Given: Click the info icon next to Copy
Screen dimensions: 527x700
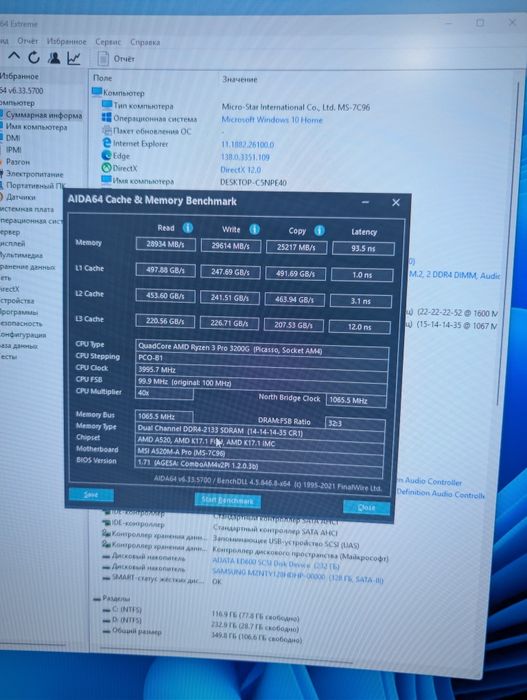Looking at the screenshot, I should [319, 230].
